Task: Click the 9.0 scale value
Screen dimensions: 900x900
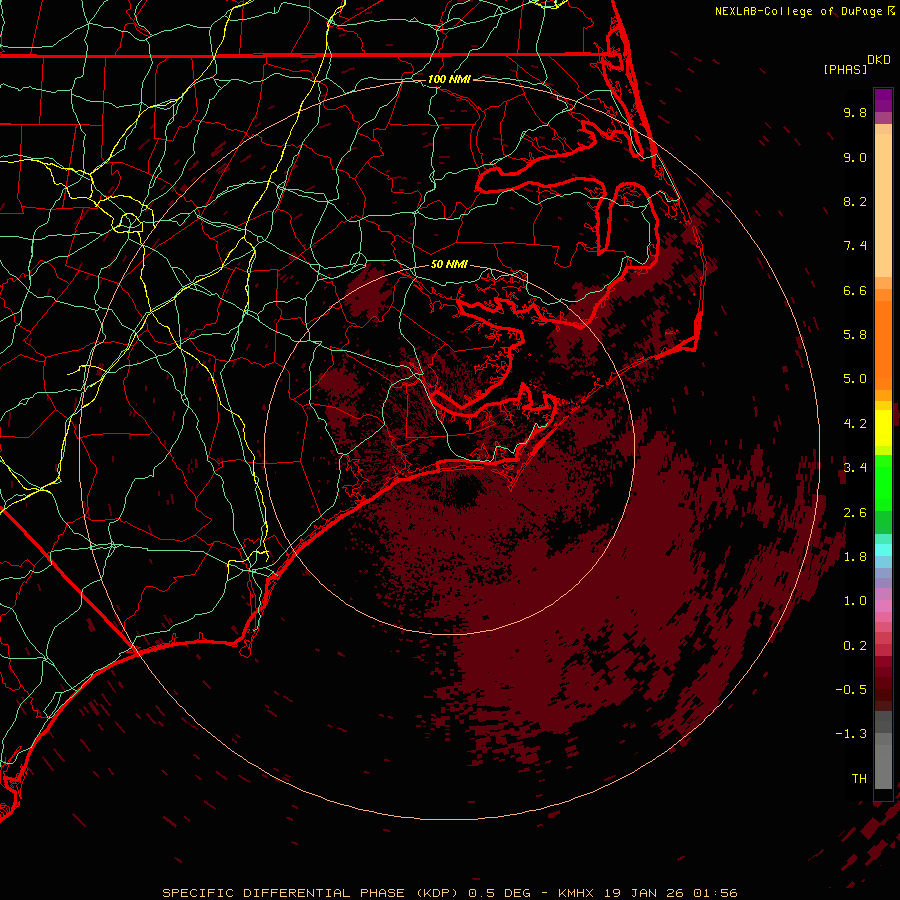Action: (855, 157)
